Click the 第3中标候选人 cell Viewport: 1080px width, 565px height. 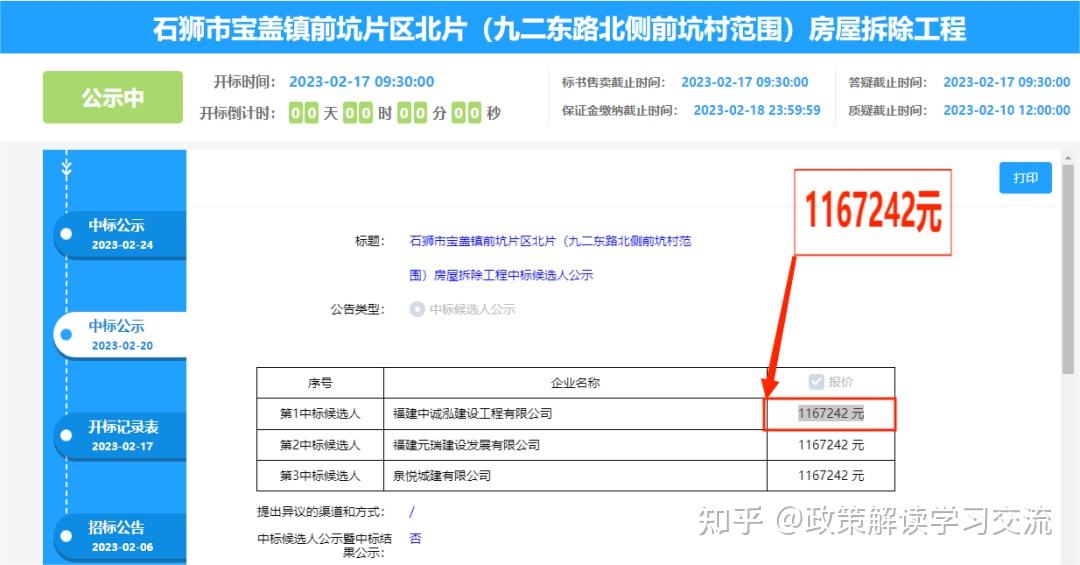tap(320, 475)
